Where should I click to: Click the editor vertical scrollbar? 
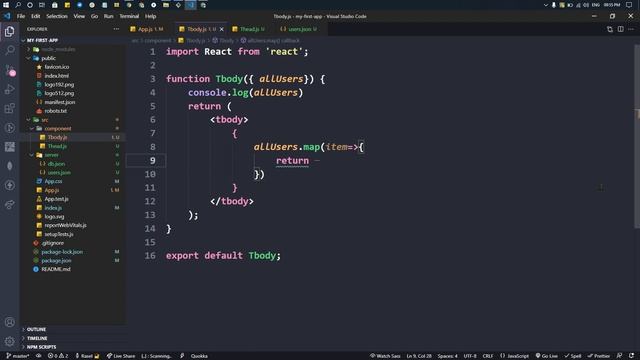[x=637, y=137]
